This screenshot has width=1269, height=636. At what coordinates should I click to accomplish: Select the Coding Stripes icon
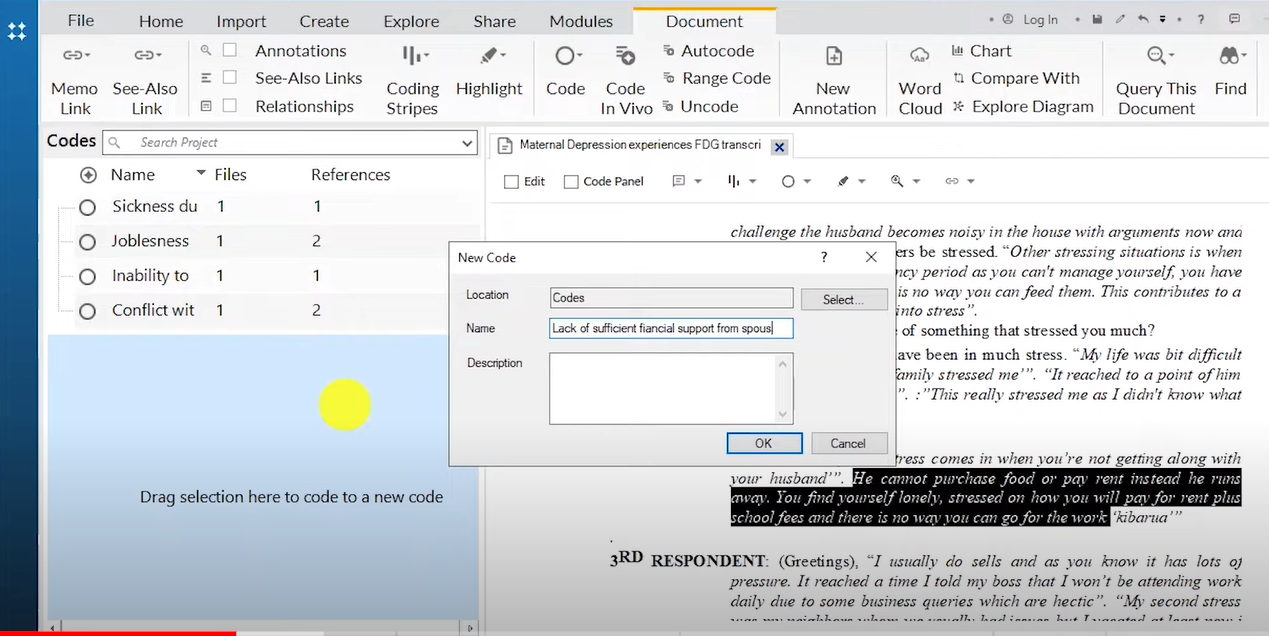click(414, 56)
